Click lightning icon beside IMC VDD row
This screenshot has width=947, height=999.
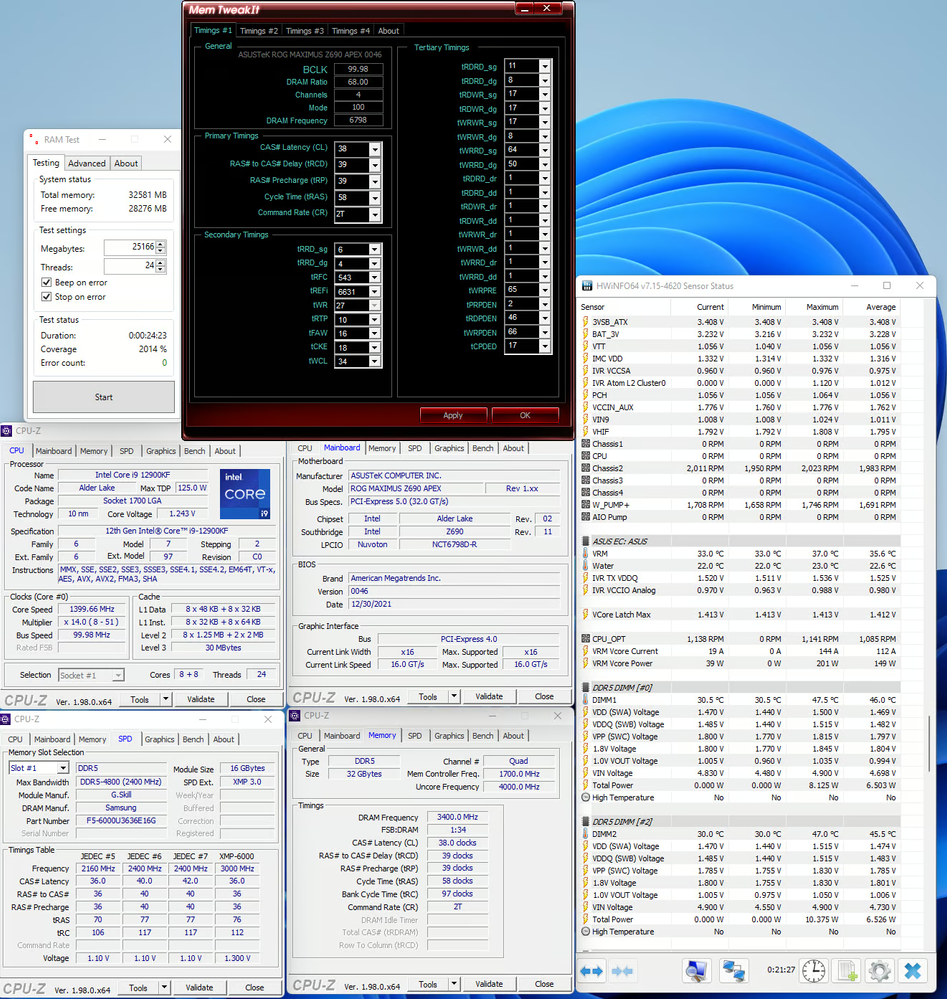[x=586, y=359]
